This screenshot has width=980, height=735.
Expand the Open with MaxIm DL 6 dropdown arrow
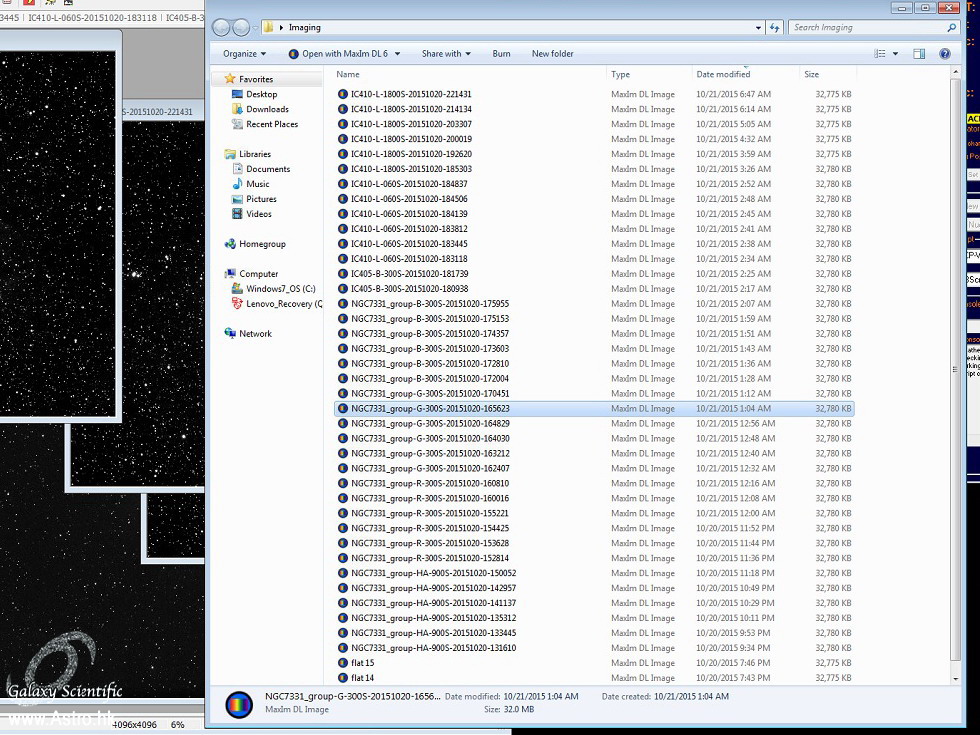point(397,54)
